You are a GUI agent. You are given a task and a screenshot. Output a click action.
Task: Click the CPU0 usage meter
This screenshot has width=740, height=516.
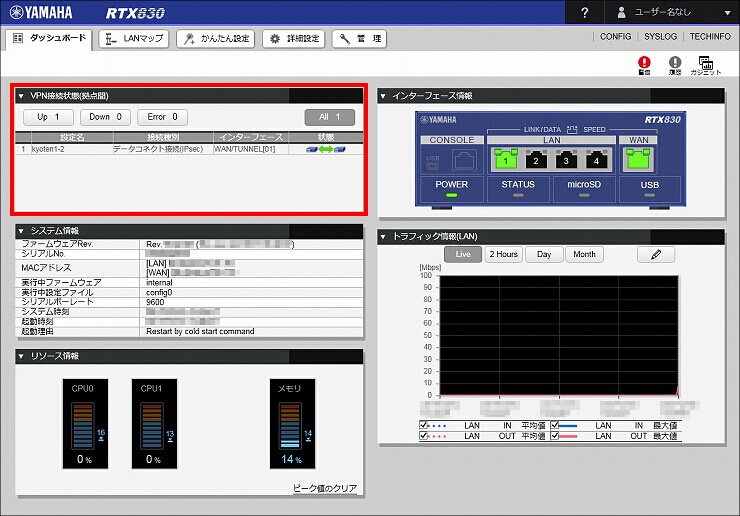point(85,424)
